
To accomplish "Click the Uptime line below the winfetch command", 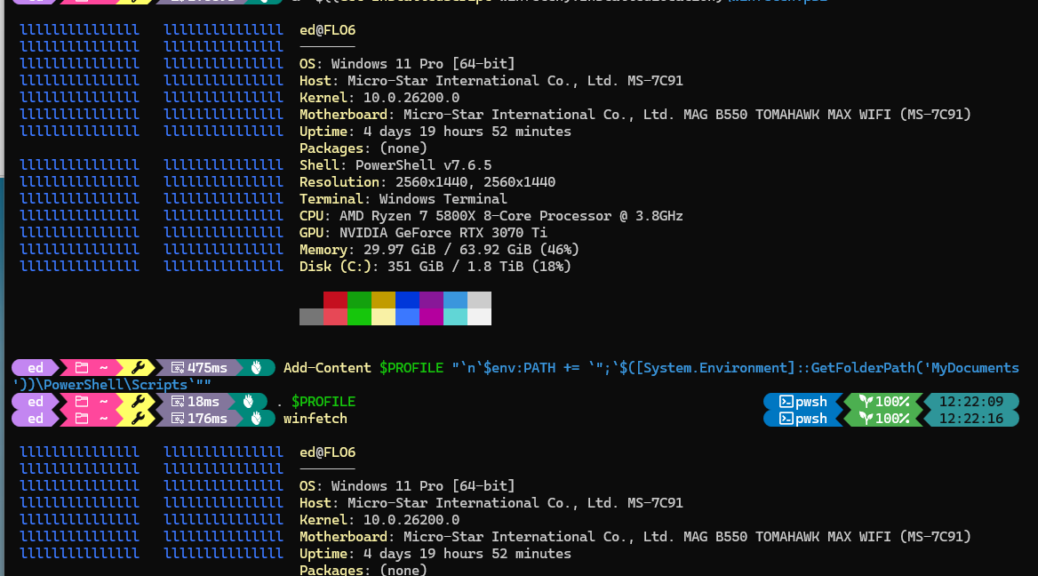I will click(435, 554).
